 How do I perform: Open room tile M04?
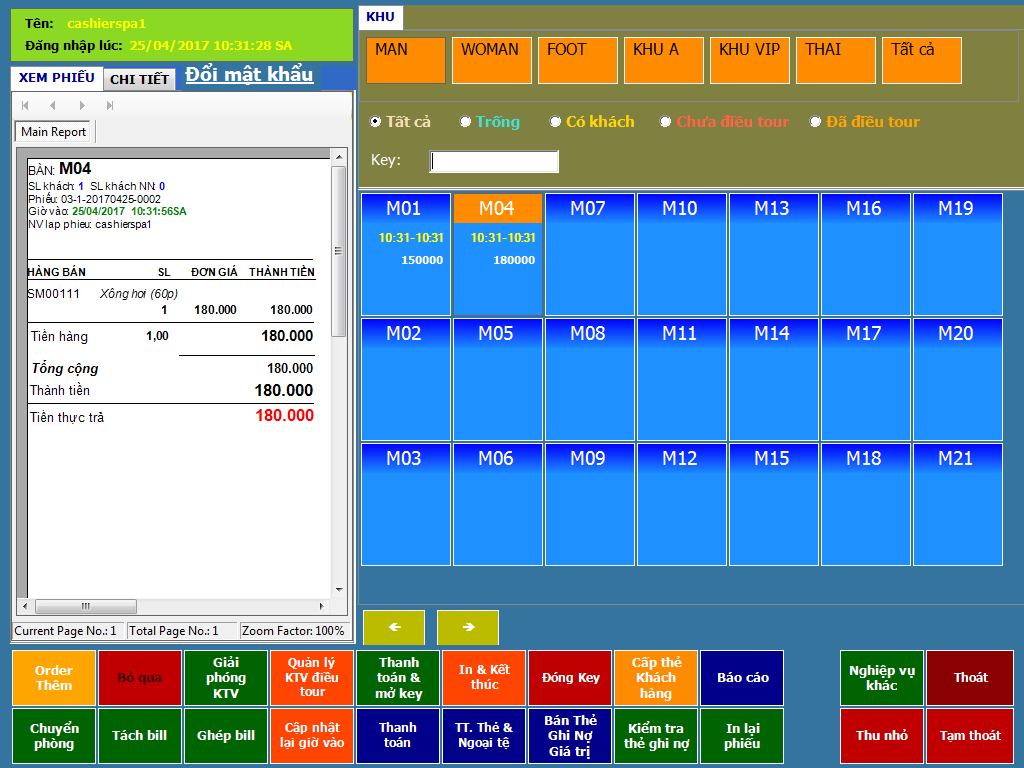pos(497,254)
